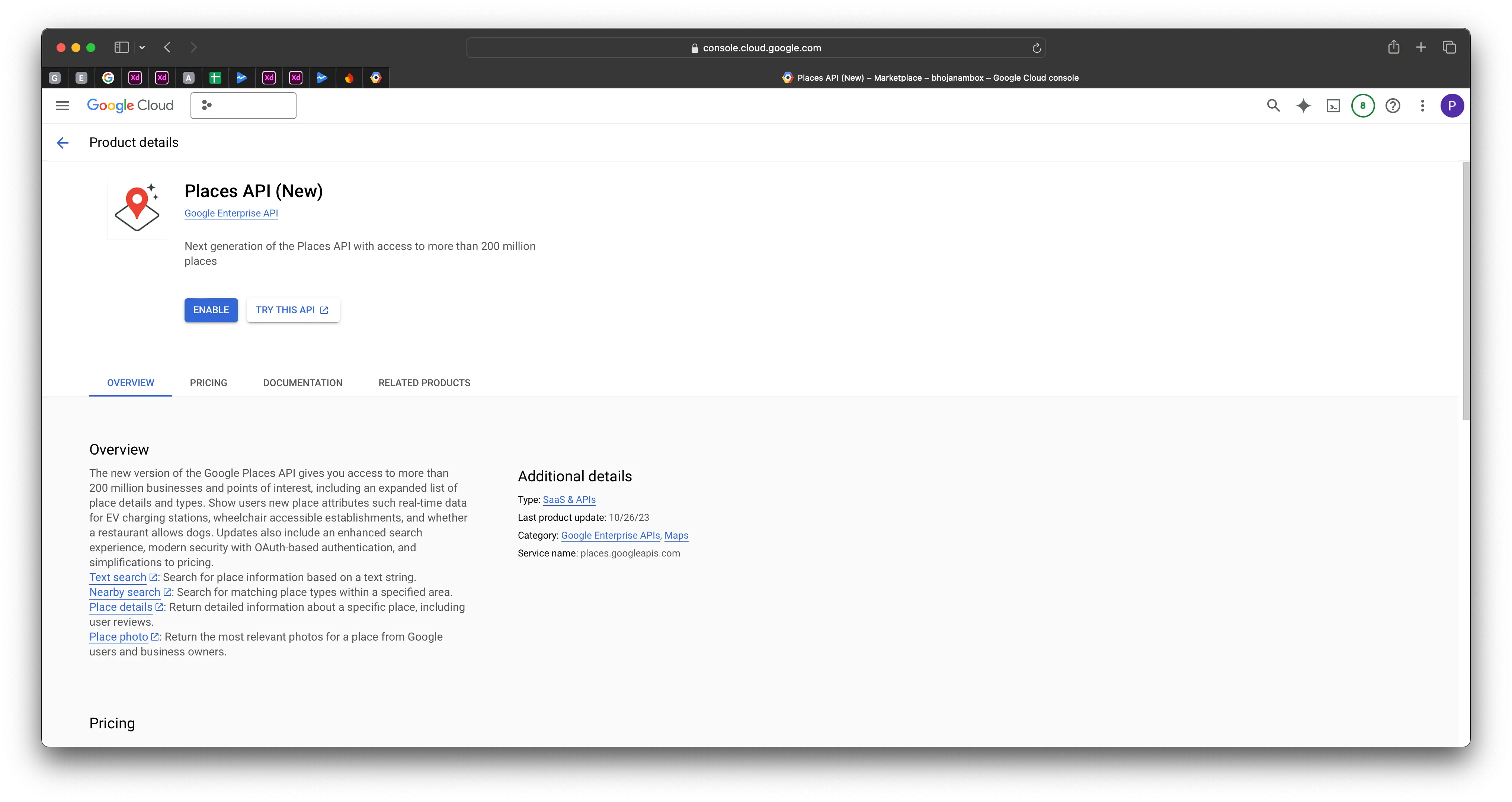This screenshot has width=1512, height=802.
Task: Show the Safari tab overview icon
Action: click(1449, 47)
